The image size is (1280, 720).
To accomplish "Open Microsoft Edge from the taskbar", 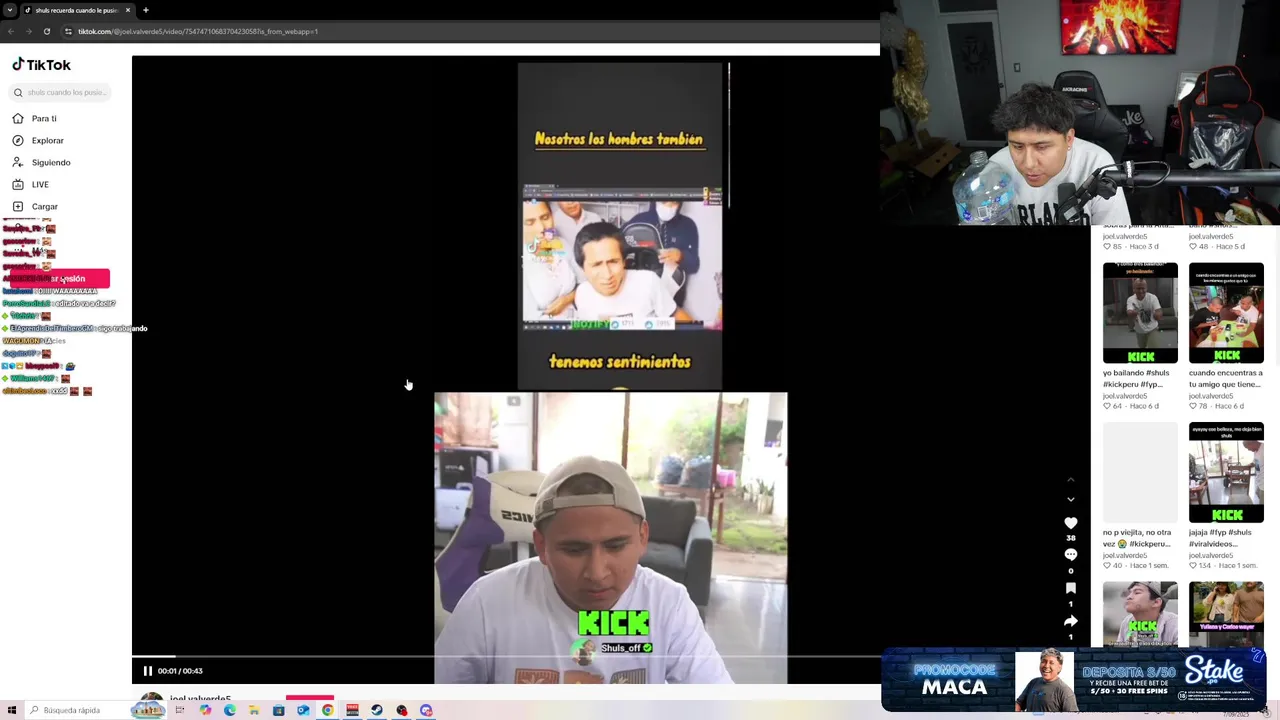I will 230,710.
